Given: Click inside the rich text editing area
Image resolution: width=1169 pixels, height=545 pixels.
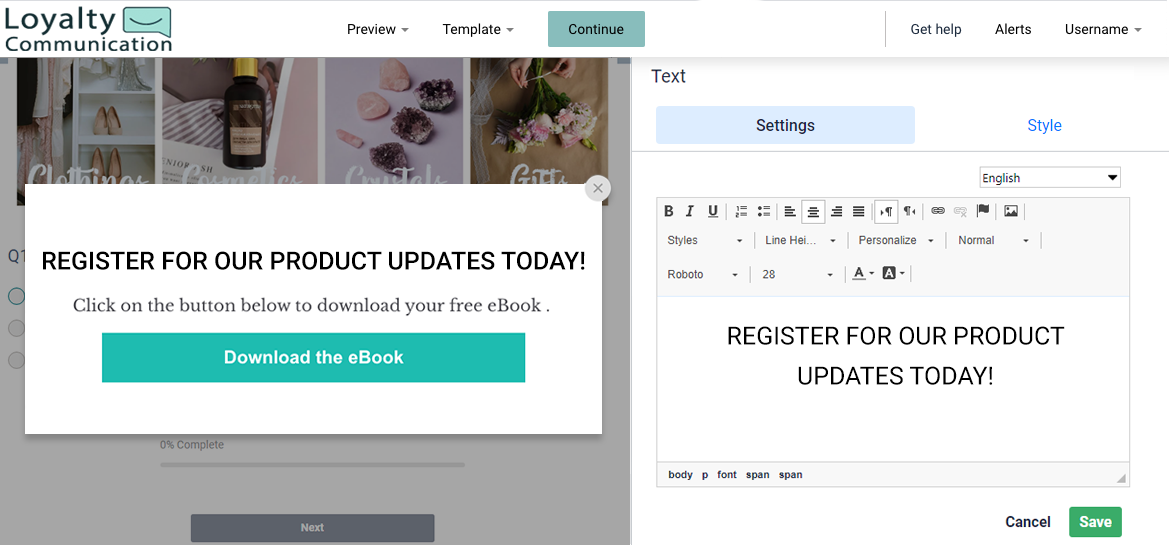Looking at the screenshot, I should click(893, 379).
